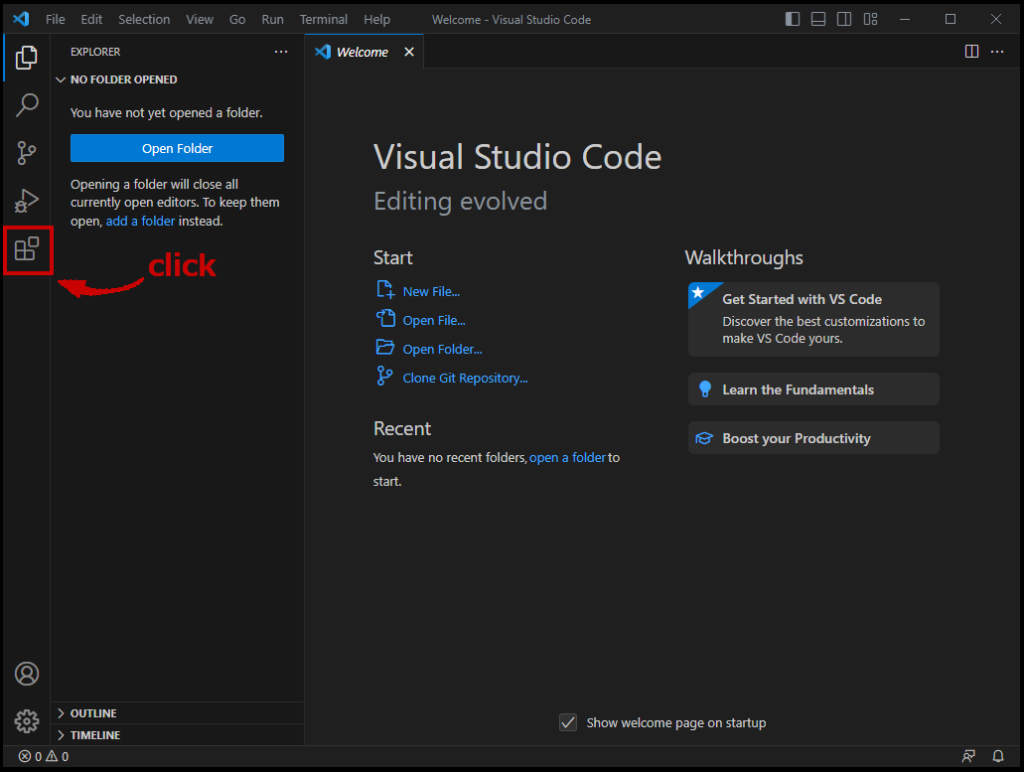Open the Terminal menu
This screenshot has height=772, width=1024.
pos(324,19)
